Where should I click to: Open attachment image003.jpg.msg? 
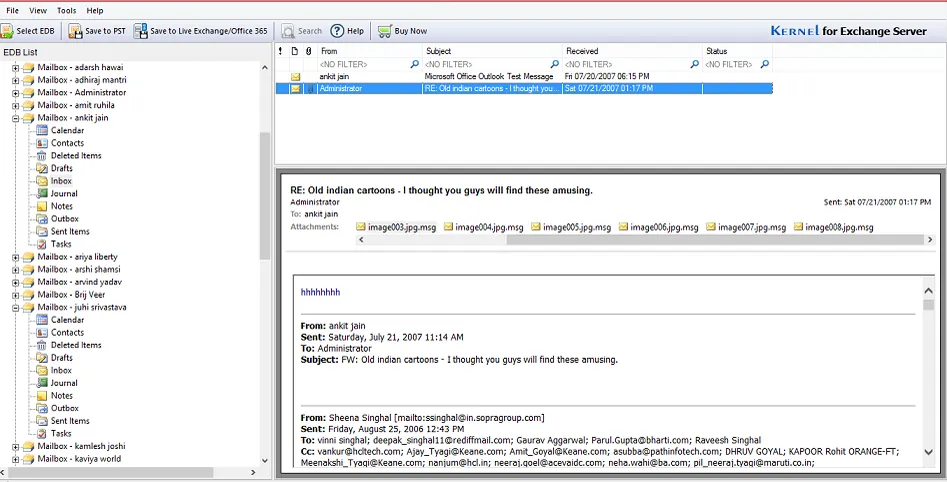click(396, 227)
